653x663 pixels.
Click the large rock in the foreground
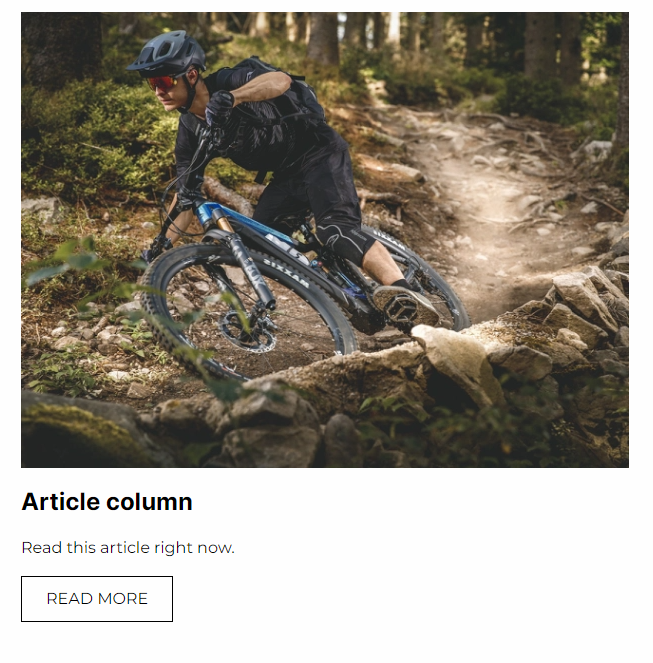point(459,364)
